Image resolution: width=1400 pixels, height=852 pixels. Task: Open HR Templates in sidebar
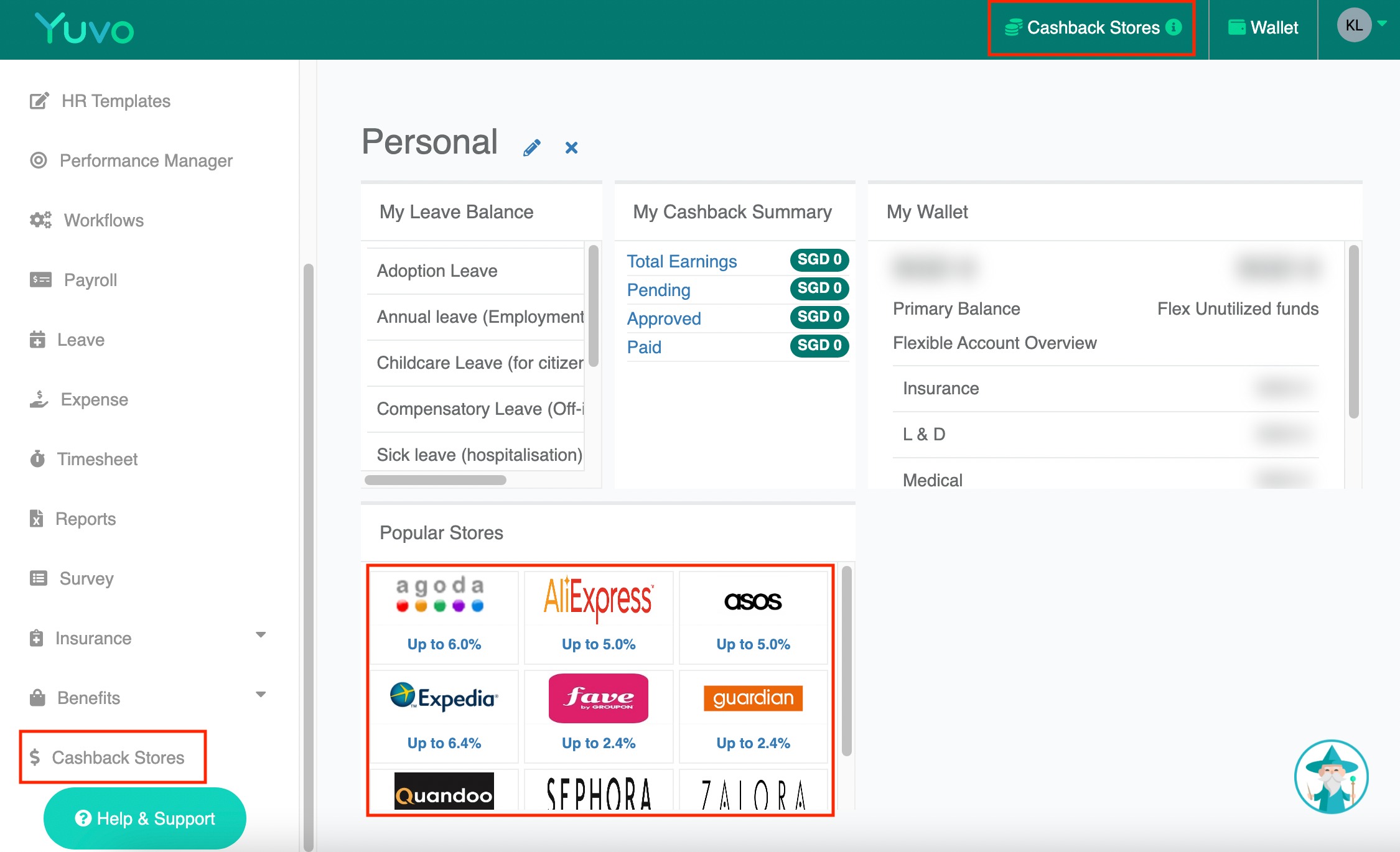116,101
